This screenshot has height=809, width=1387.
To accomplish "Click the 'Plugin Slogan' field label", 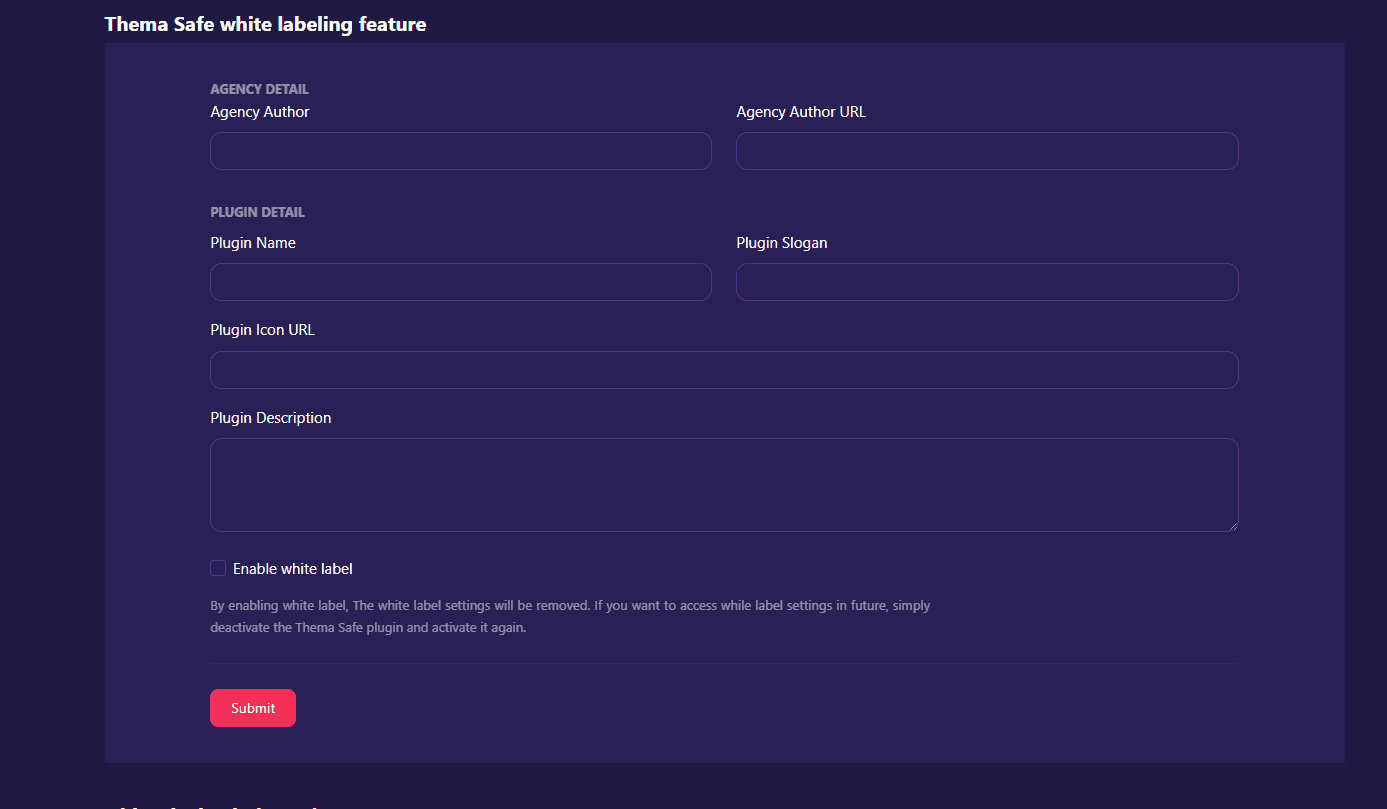I will 782,243.
